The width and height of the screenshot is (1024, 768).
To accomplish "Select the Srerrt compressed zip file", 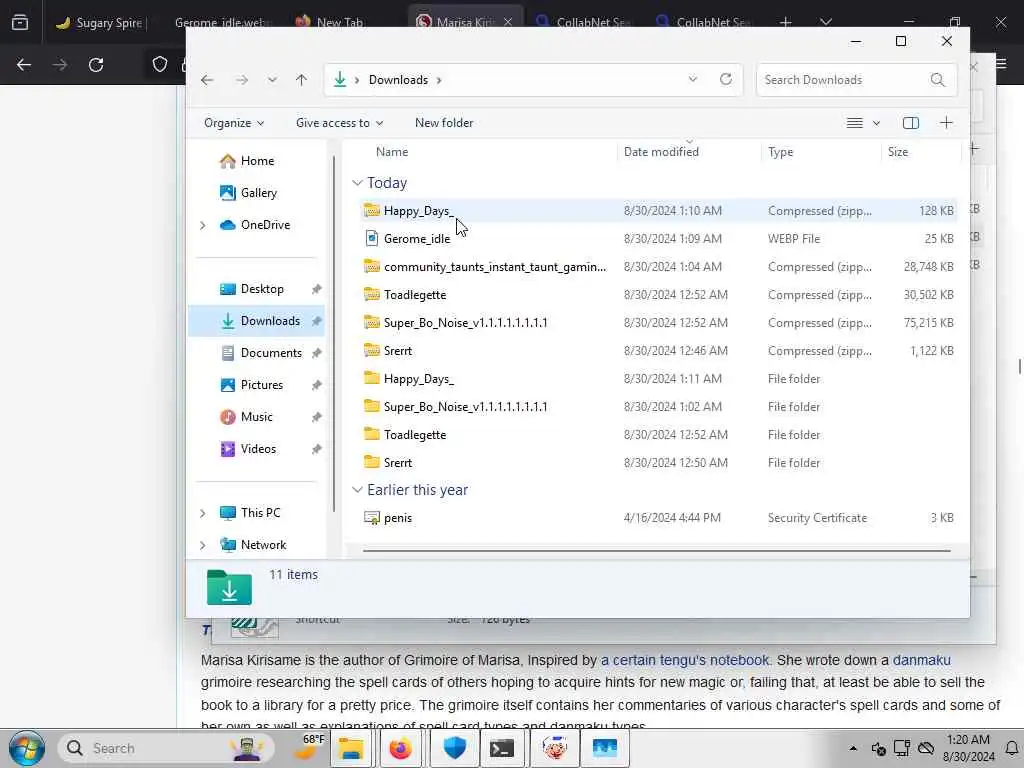I will (x=658, y=351).
